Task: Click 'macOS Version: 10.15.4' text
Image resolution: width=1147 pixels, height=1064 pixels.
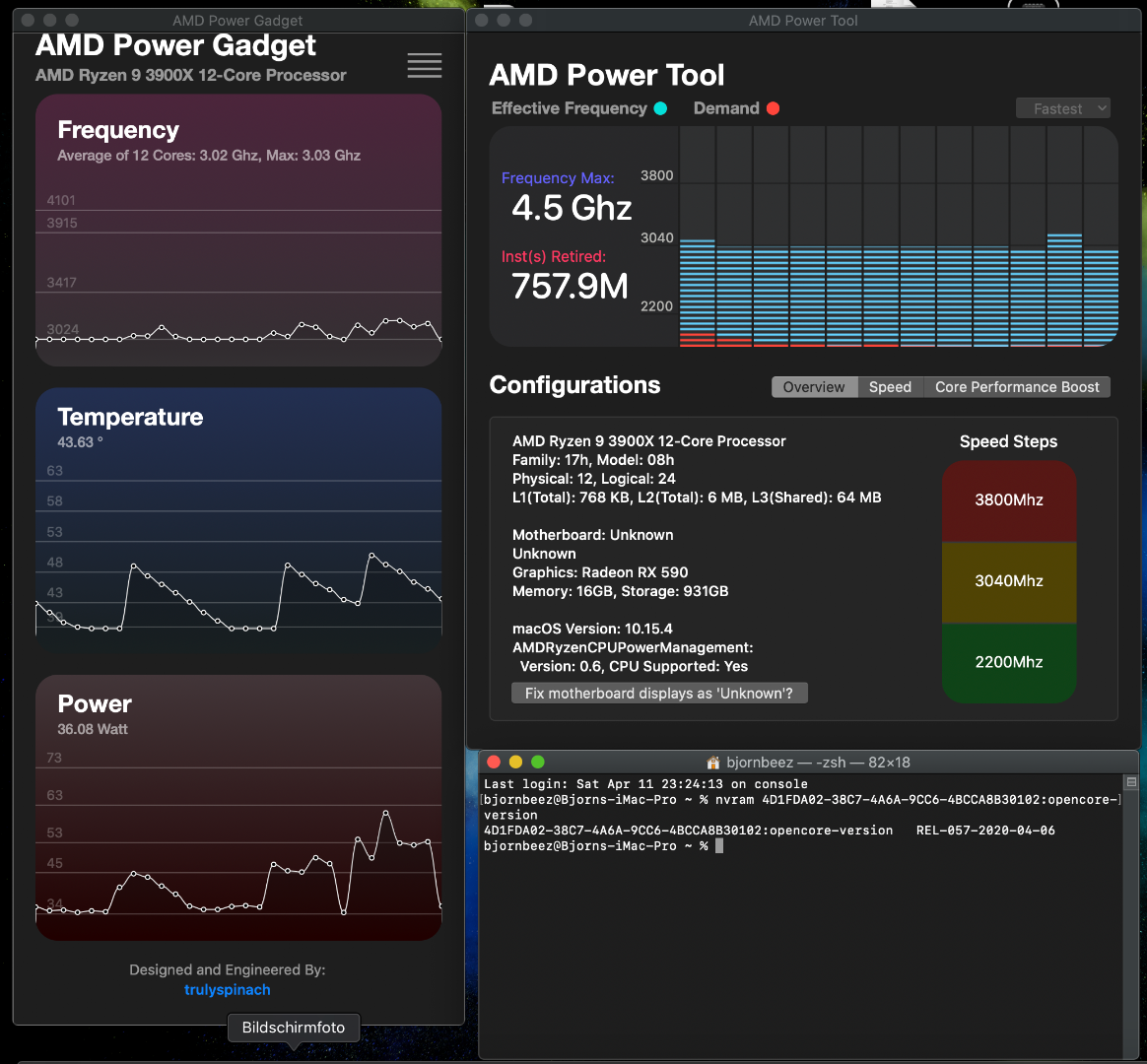Action: [x=592, y=629]
